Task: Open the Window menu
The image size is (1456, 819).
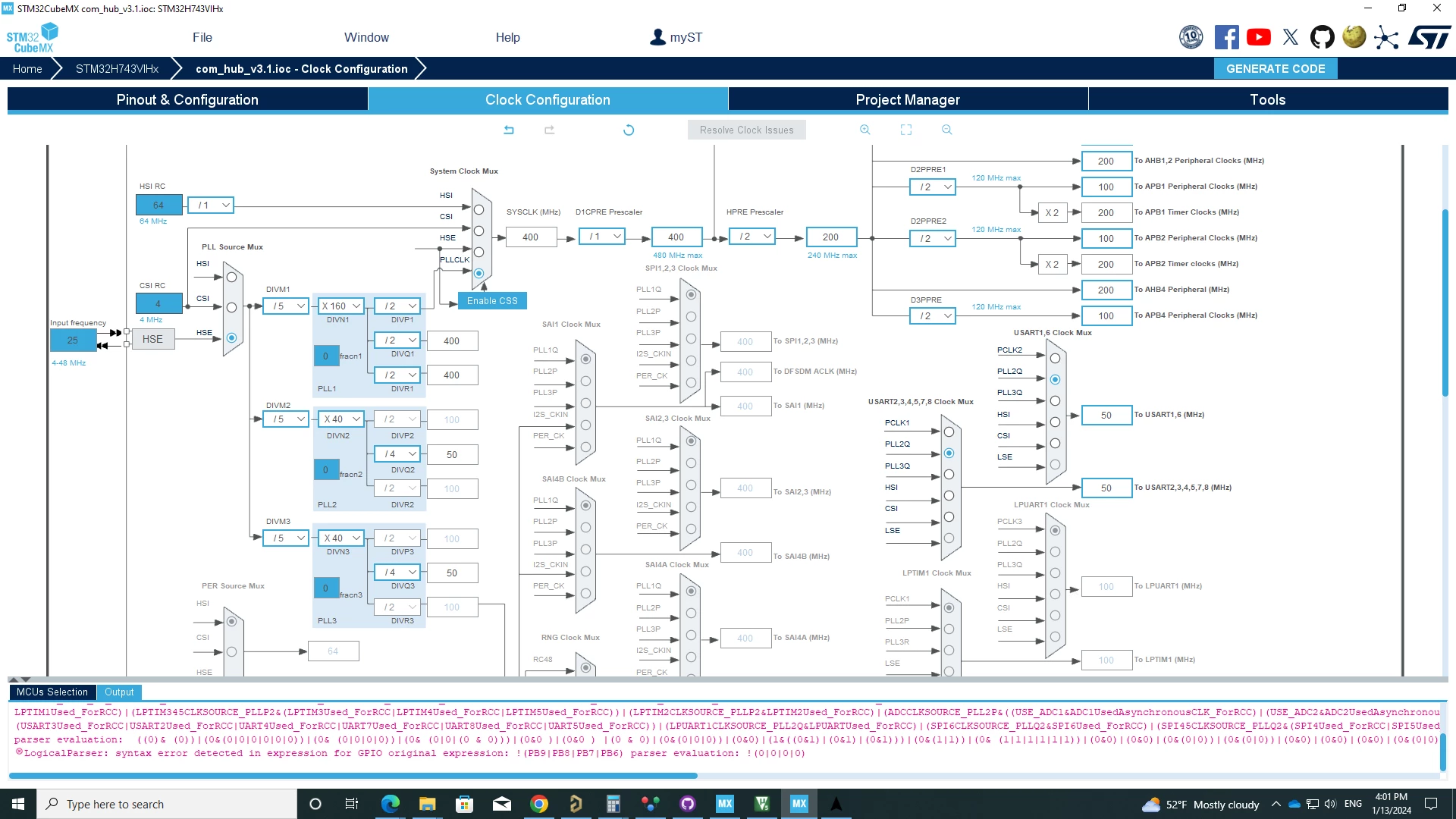Action: pos(366,37)
